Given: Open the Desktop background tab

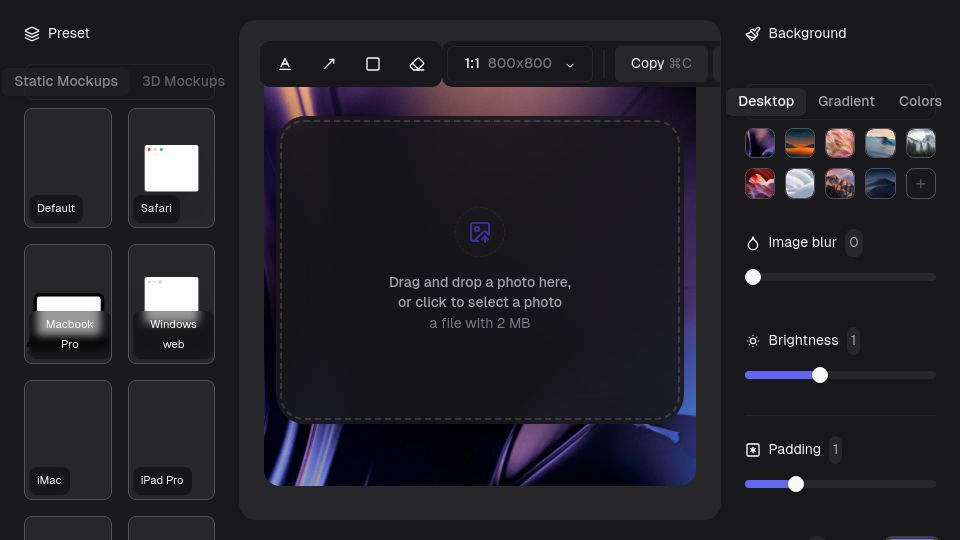Looking at the screenshot, I should (766, 101).
